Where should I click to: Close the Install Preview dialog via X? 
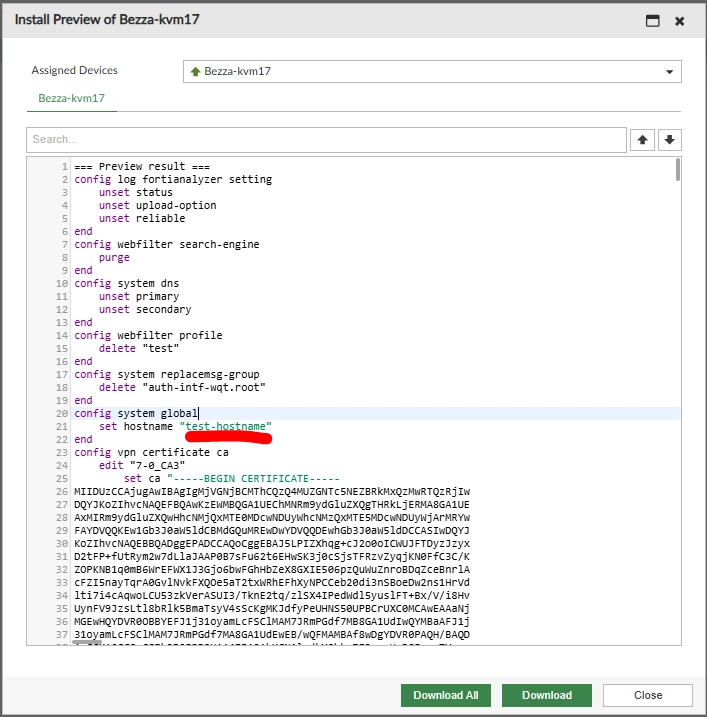680,21
